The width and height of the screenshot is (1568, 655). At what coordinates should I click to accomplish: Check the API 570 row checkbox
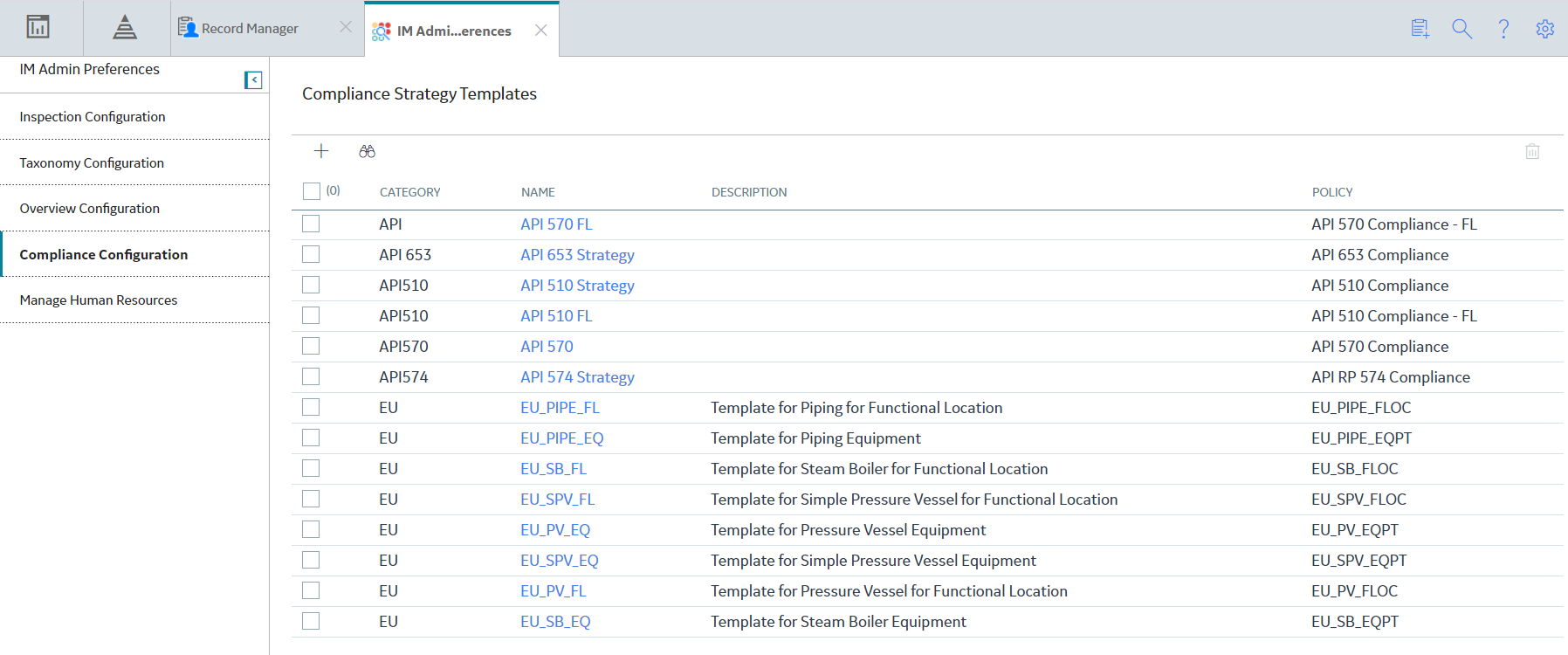tap(311, 347)
